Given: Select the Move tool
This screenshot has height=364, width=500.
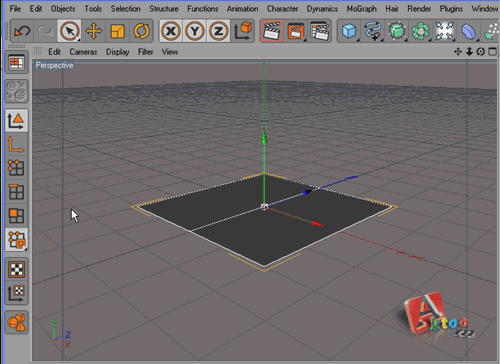Looking at the screenshot, I should coord(94,31).
